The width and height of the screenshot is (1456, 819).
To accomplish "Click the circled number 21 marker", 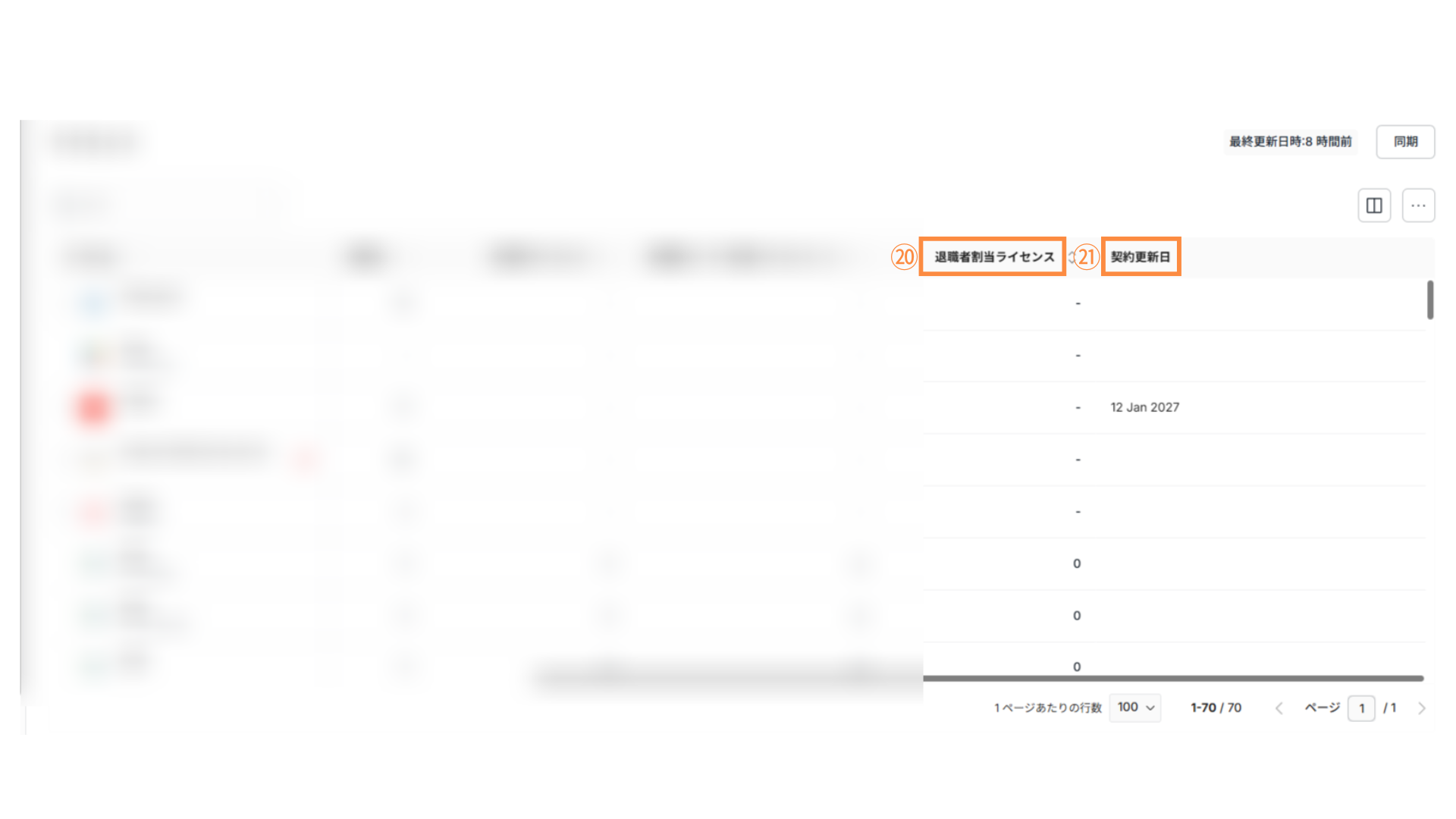I will (1087, 257).
